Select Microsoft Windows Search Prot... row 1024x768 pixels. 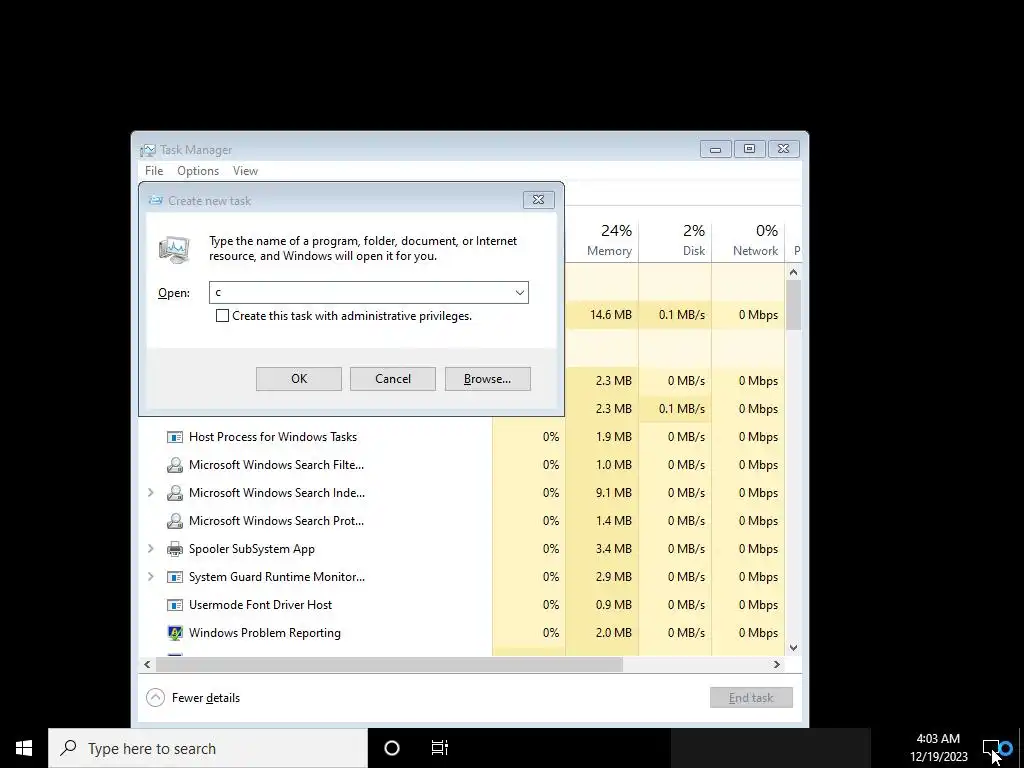462,521
